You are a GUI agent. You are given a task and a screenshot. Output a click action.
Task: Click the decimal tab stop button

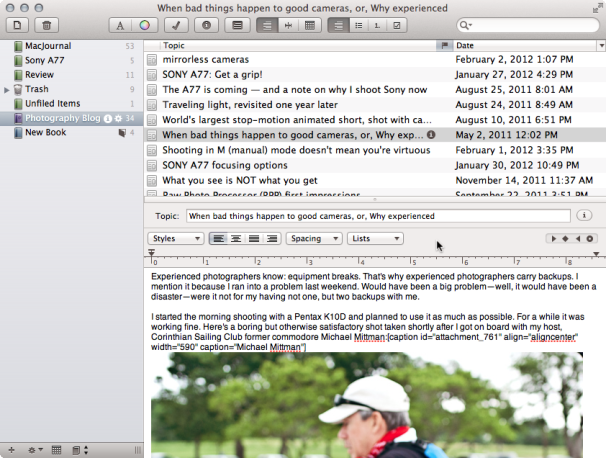click(590, 238)
